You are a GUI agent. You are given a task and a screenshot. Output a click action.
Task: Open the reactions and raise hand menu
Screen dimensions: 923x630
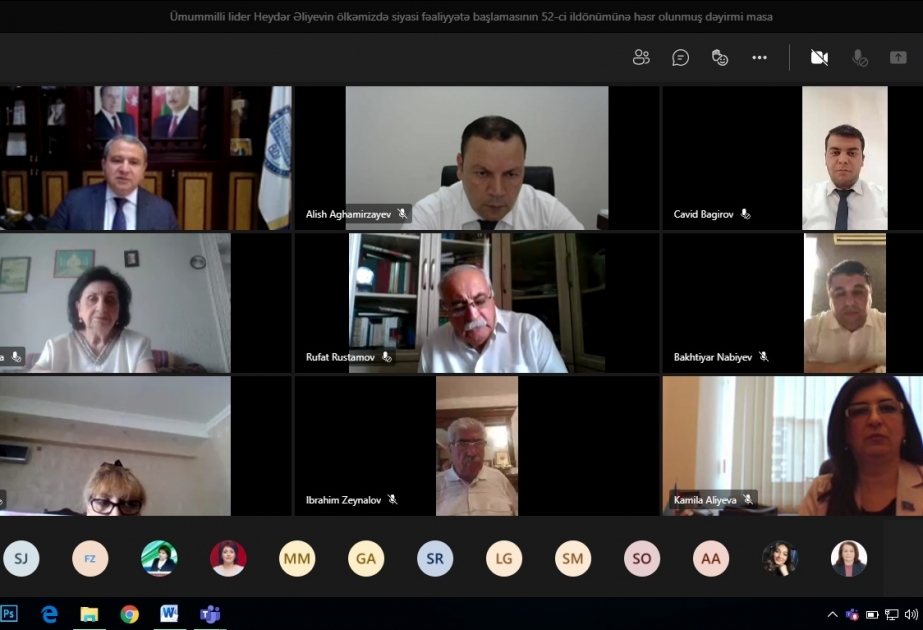pyautogui.click(x=720, y=58)
